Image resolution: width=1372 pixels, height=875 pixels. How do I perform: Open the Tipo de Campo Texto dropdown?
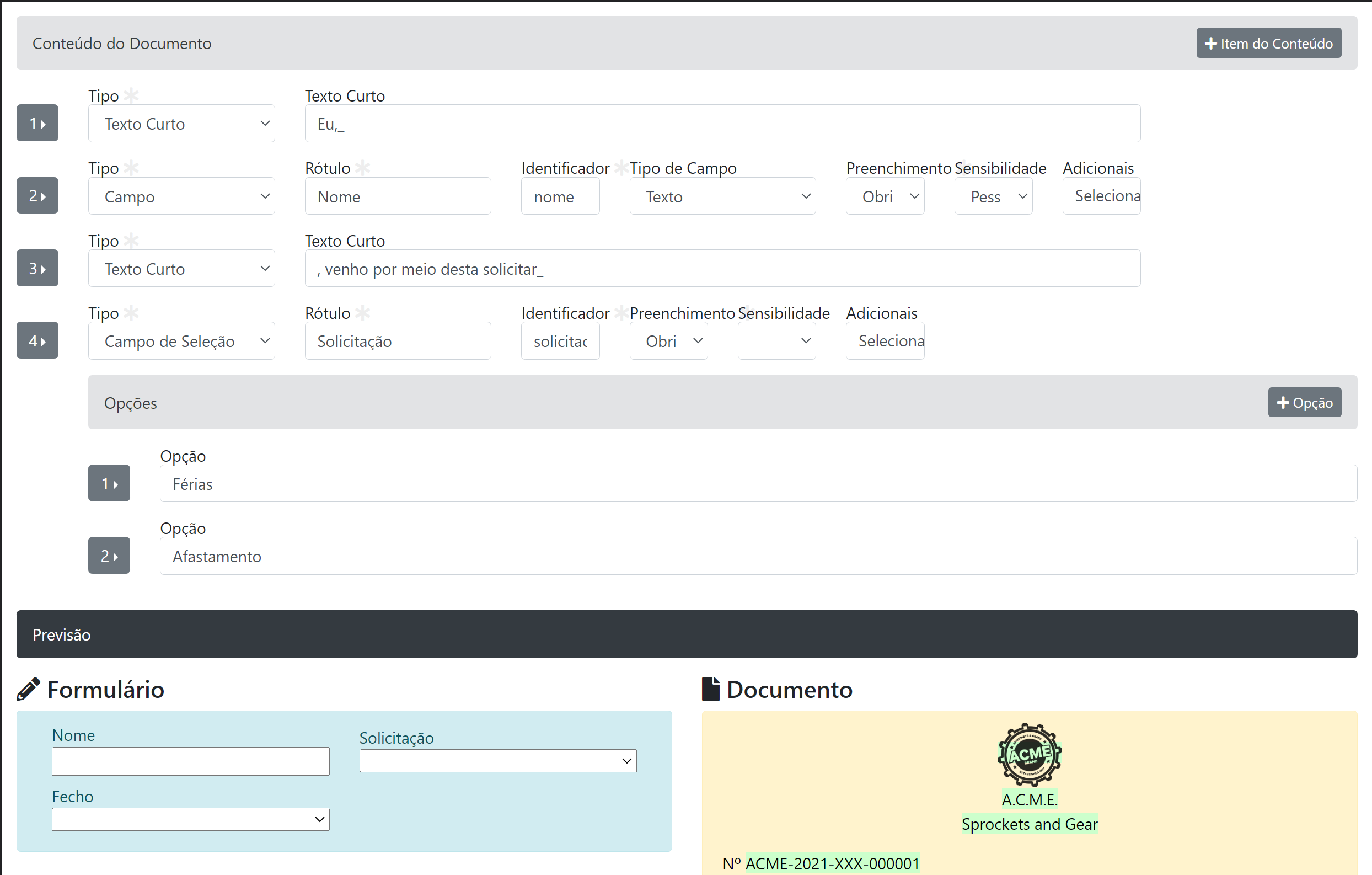click(x=722, y=196)
